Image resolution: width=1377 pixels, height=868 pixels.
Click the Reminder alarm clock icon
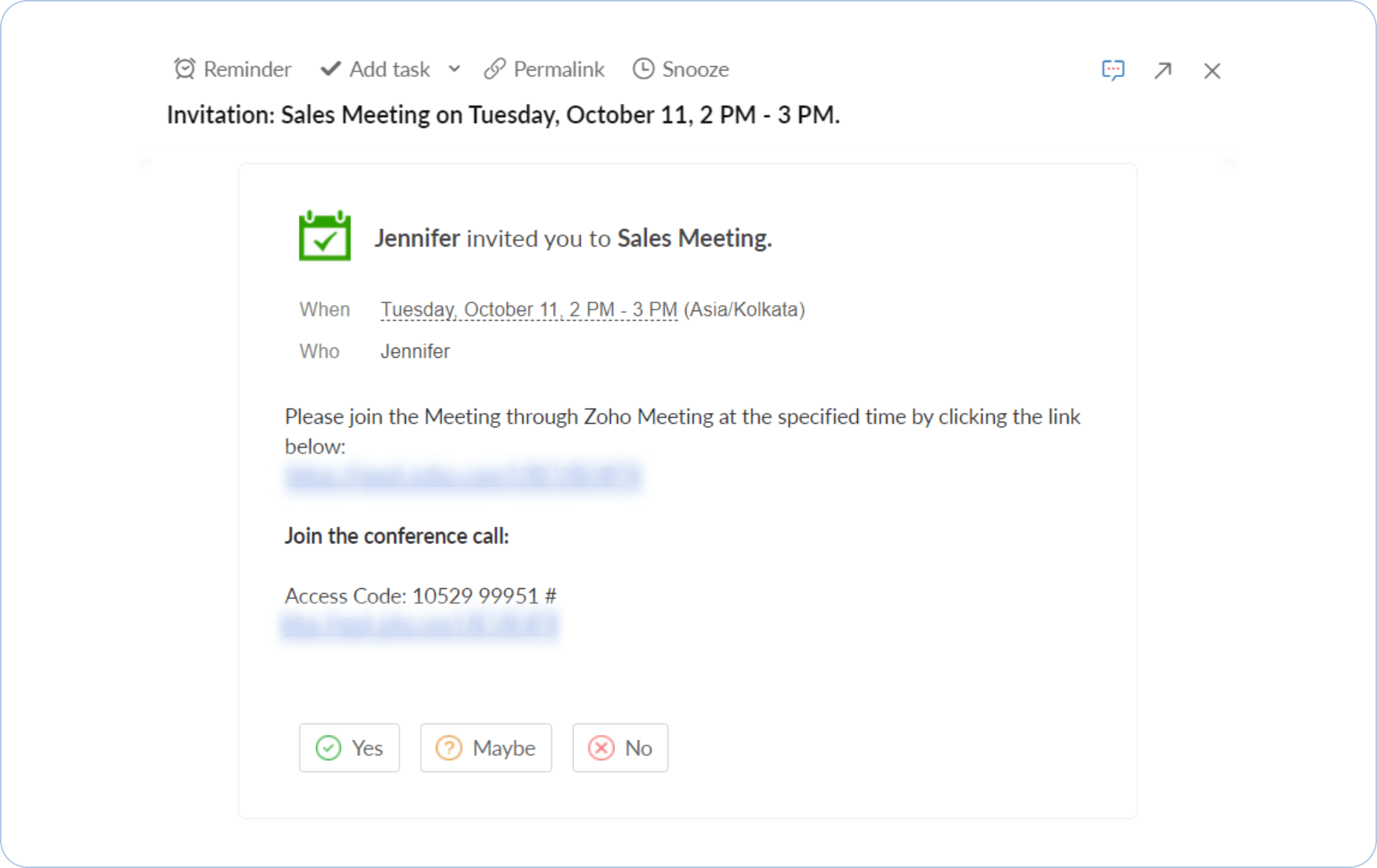pos(185,69)
